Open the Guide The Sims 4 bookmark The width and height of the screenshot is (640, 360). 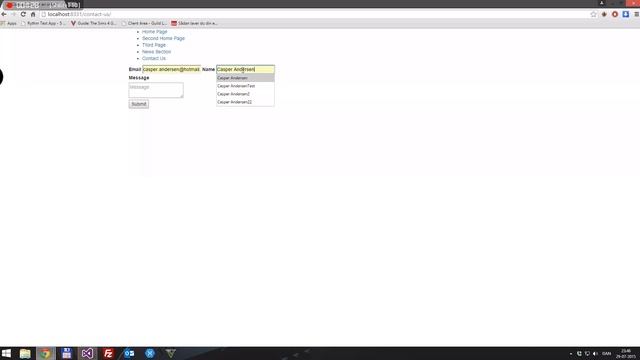93,23
